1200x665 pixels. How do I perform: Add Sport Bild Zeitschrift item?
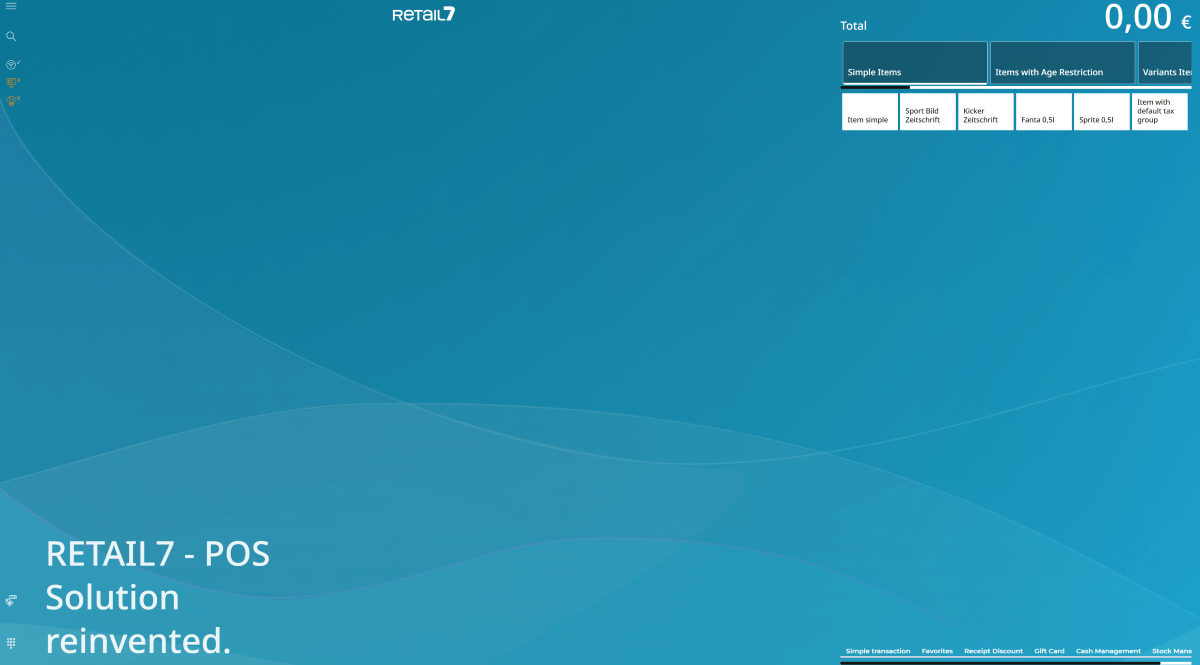tap(927, 111)
